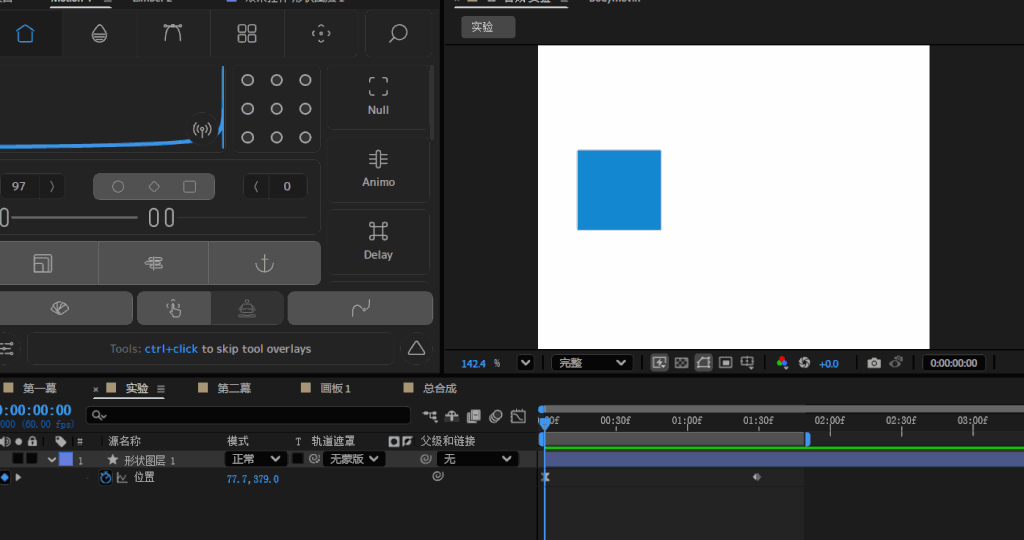
Task: Click the signpost align tool button
Action: pos(153,263)
